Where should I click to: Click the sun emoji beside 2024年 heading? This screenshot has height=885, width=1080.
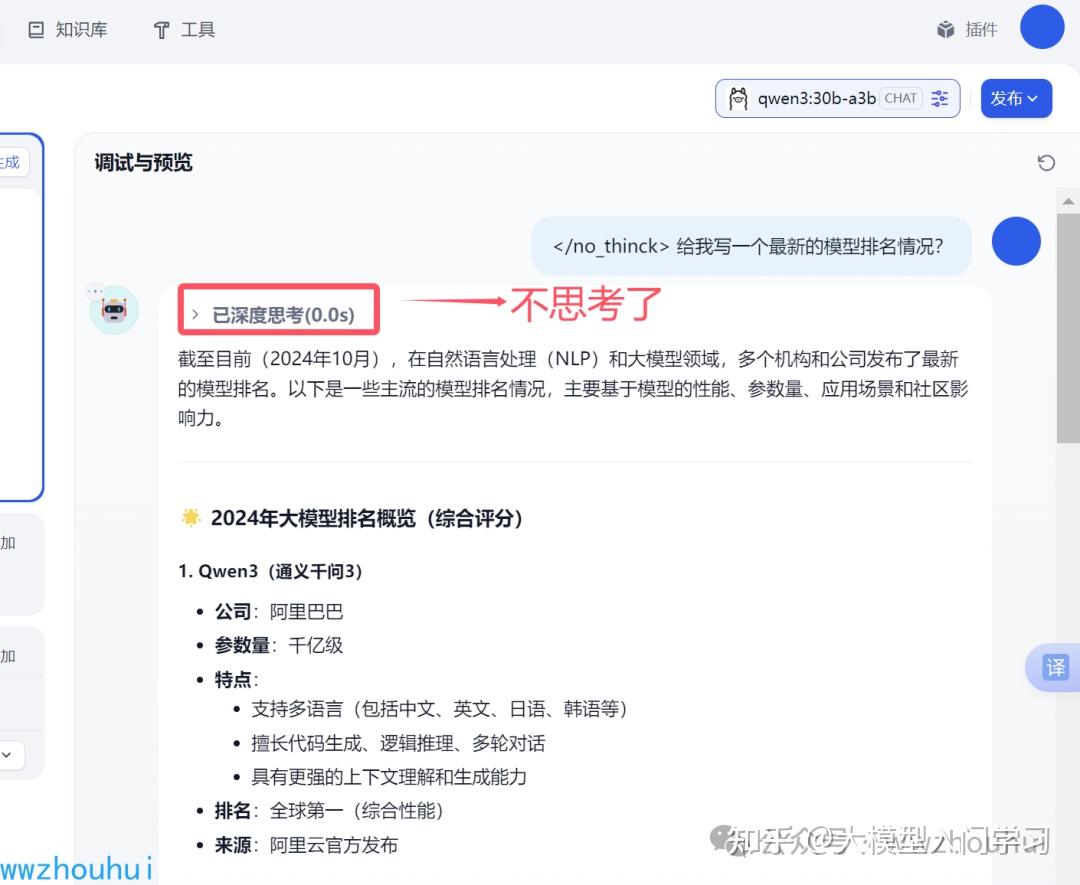[x=191, y=517]
